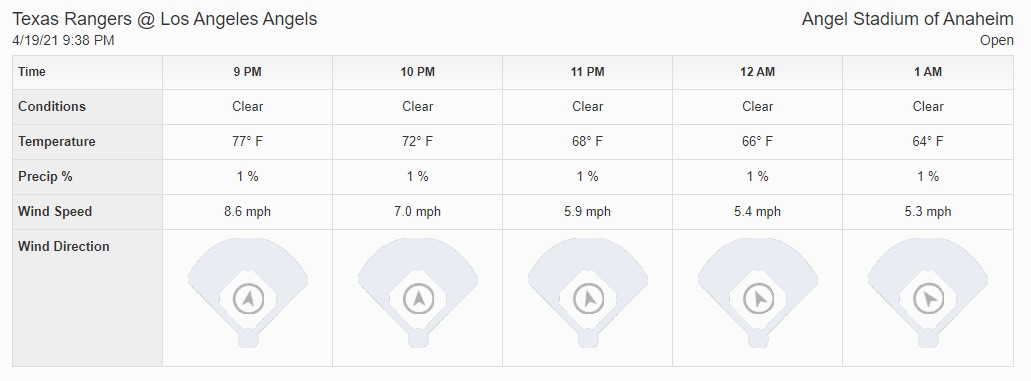Click the 9 PM baseball field diagram
Screen dimensions: 1031x381
click(x=248, y=293)
